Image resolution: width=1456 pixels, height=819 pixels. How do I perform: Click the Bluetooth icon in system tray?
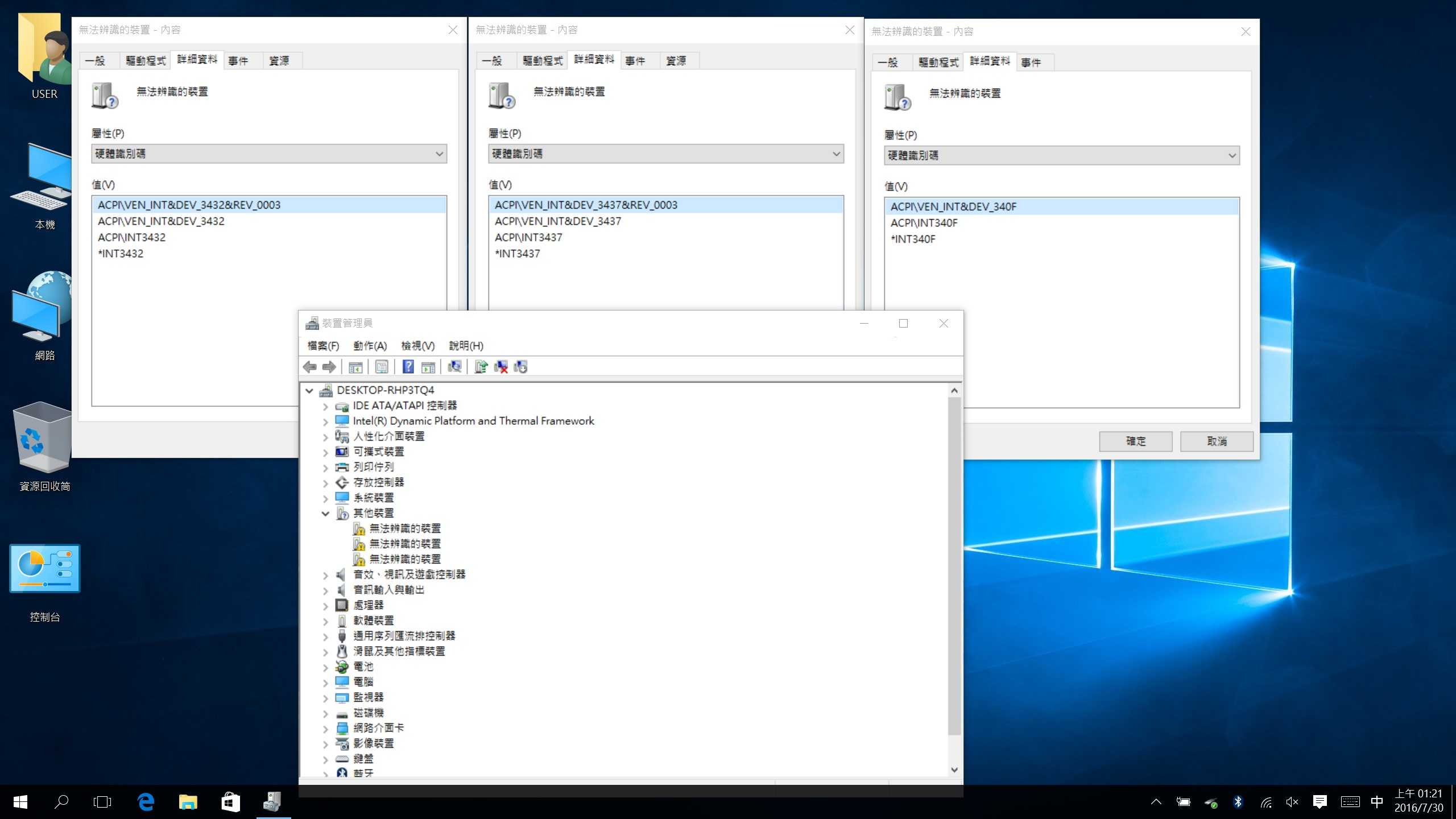click(1238, 802)
